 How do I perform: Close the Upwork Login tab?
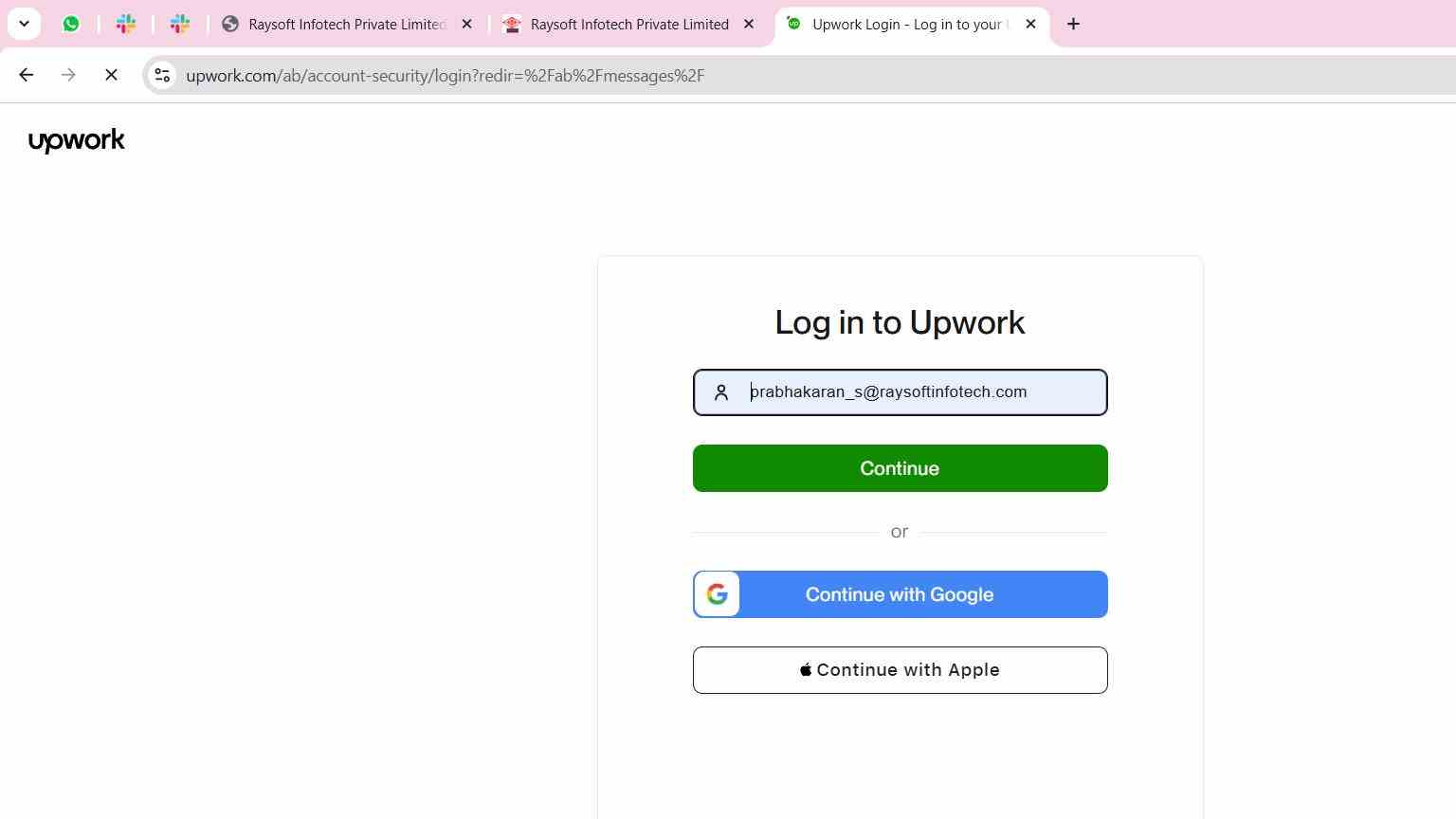[x=1030, y=25]
